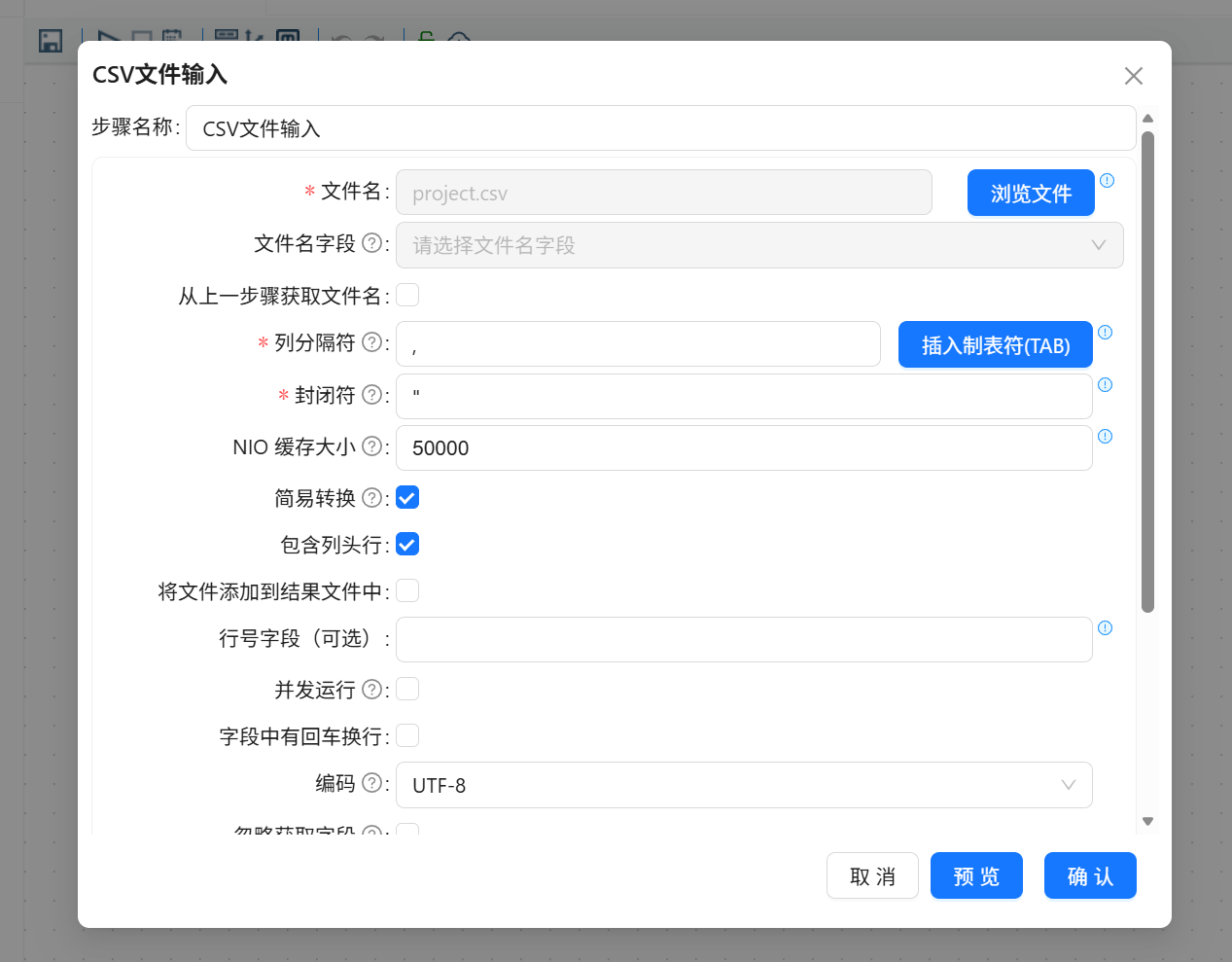Click the 包含列头行 label text
Image resolution: width=1232 pixels, height=962 pixels.
[332, 545]
